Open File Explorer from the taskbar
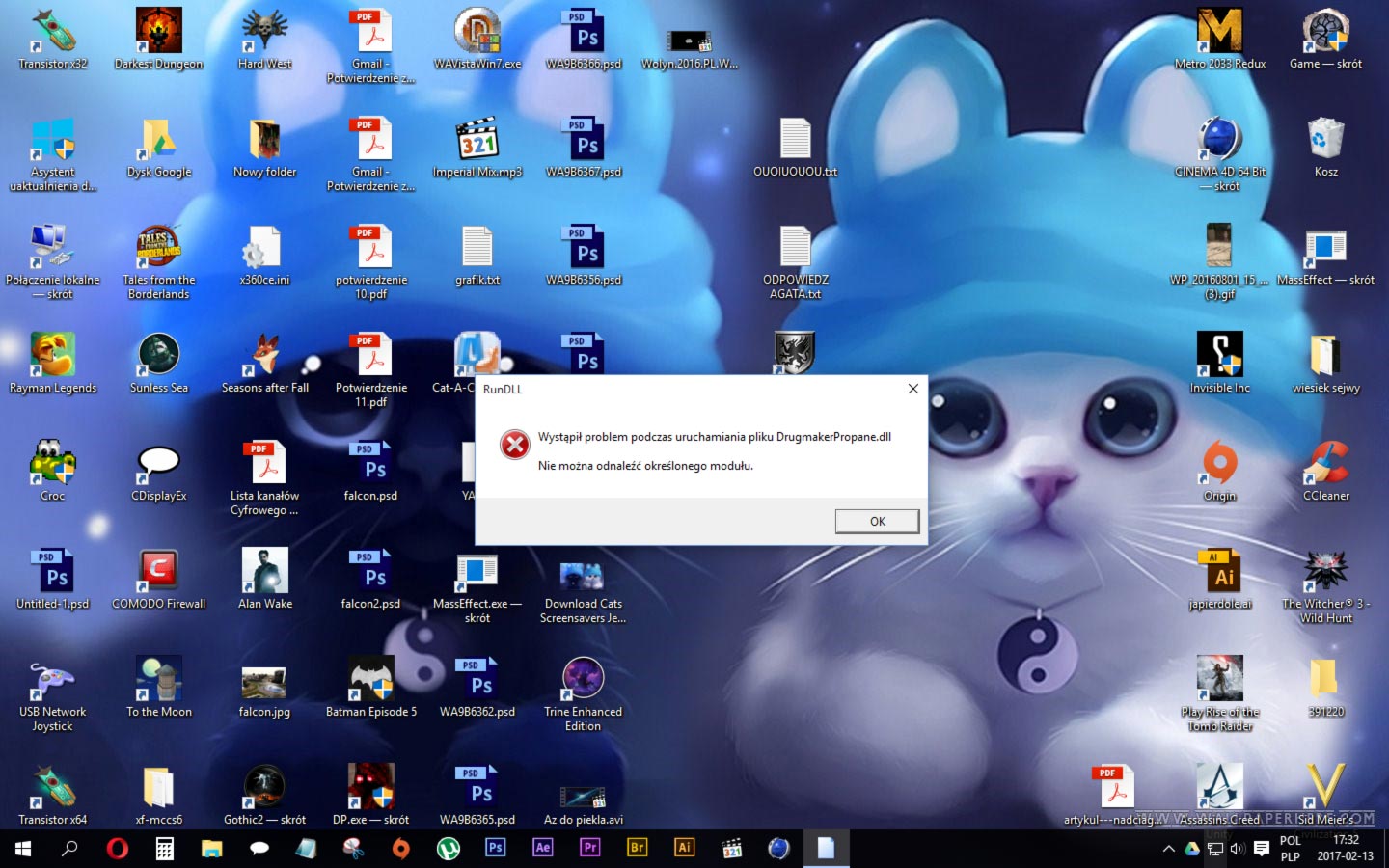Image resolution: width=1389 pixels, height=868 pixels. 211,849
